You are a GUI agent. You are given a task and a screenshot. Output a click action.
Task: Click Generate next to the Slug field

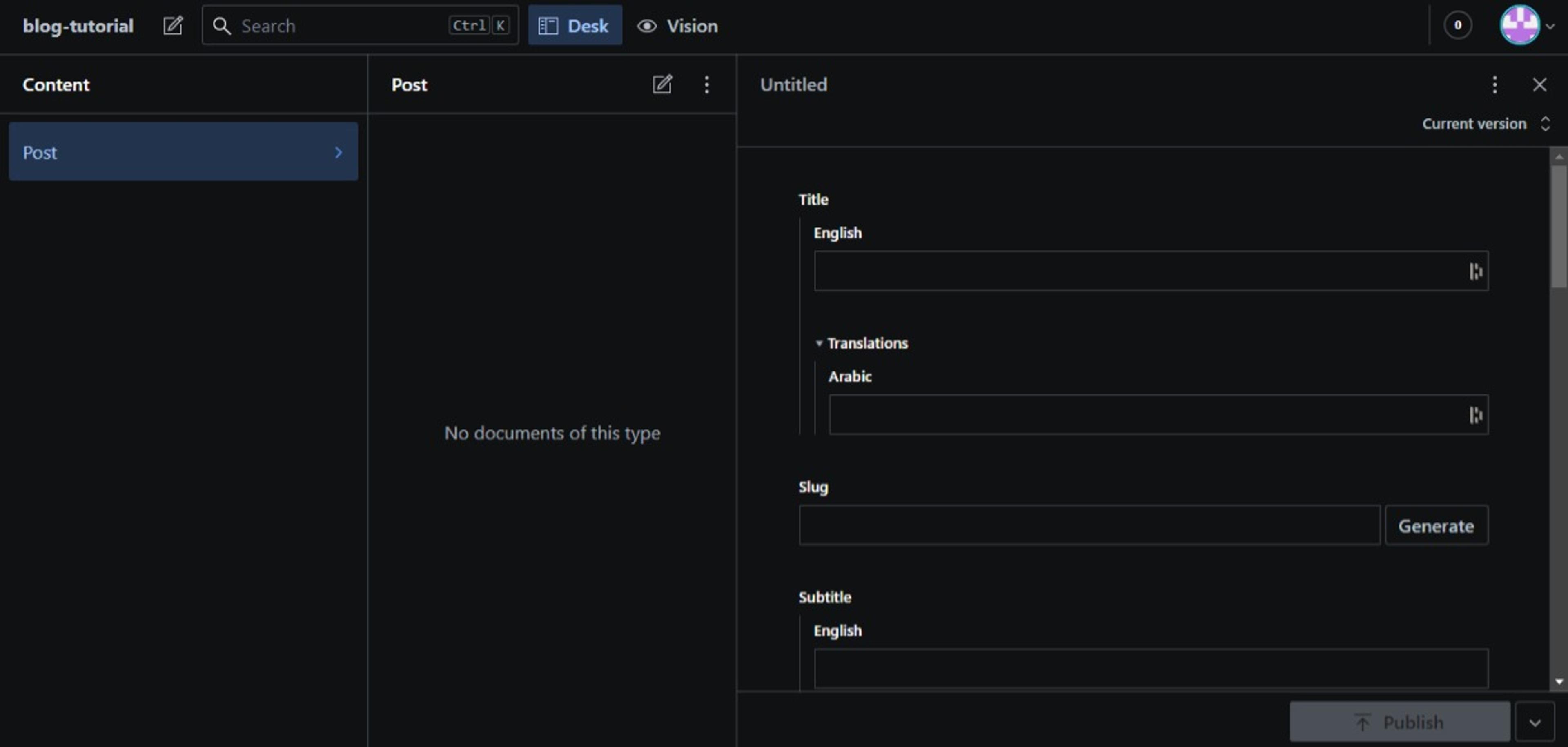(x=1436, y=526)
